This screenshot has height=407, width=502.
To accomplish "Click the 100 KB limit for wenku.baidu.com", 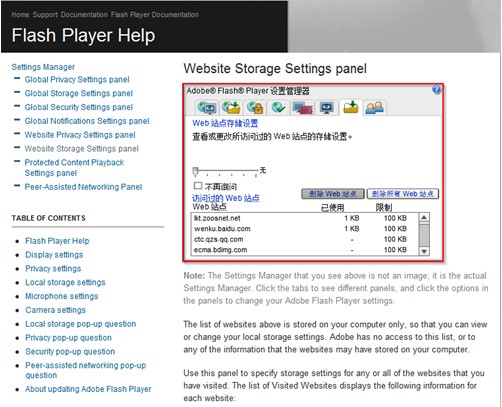I will (395, 229).
